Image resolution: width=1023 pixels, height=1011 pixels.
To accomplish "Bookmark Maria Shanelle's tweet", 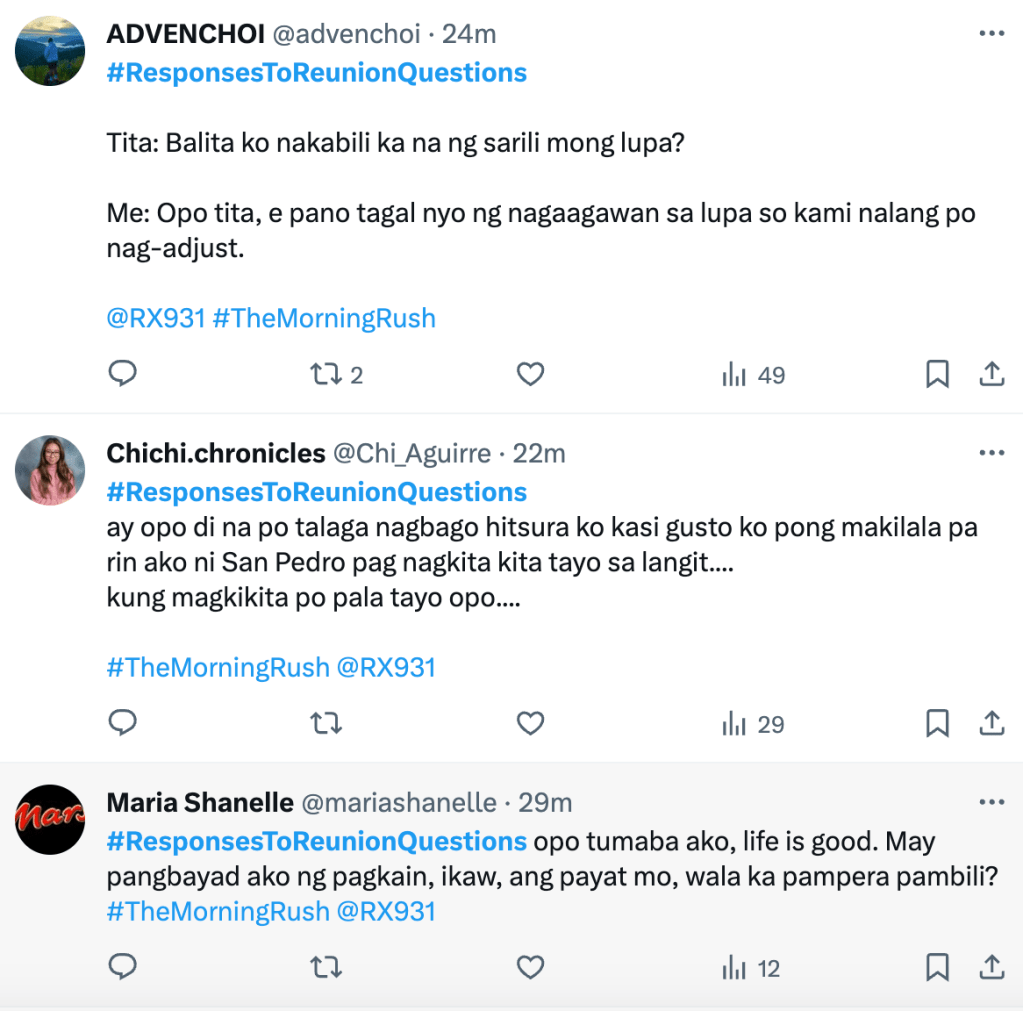I will (x=937, y=967).
